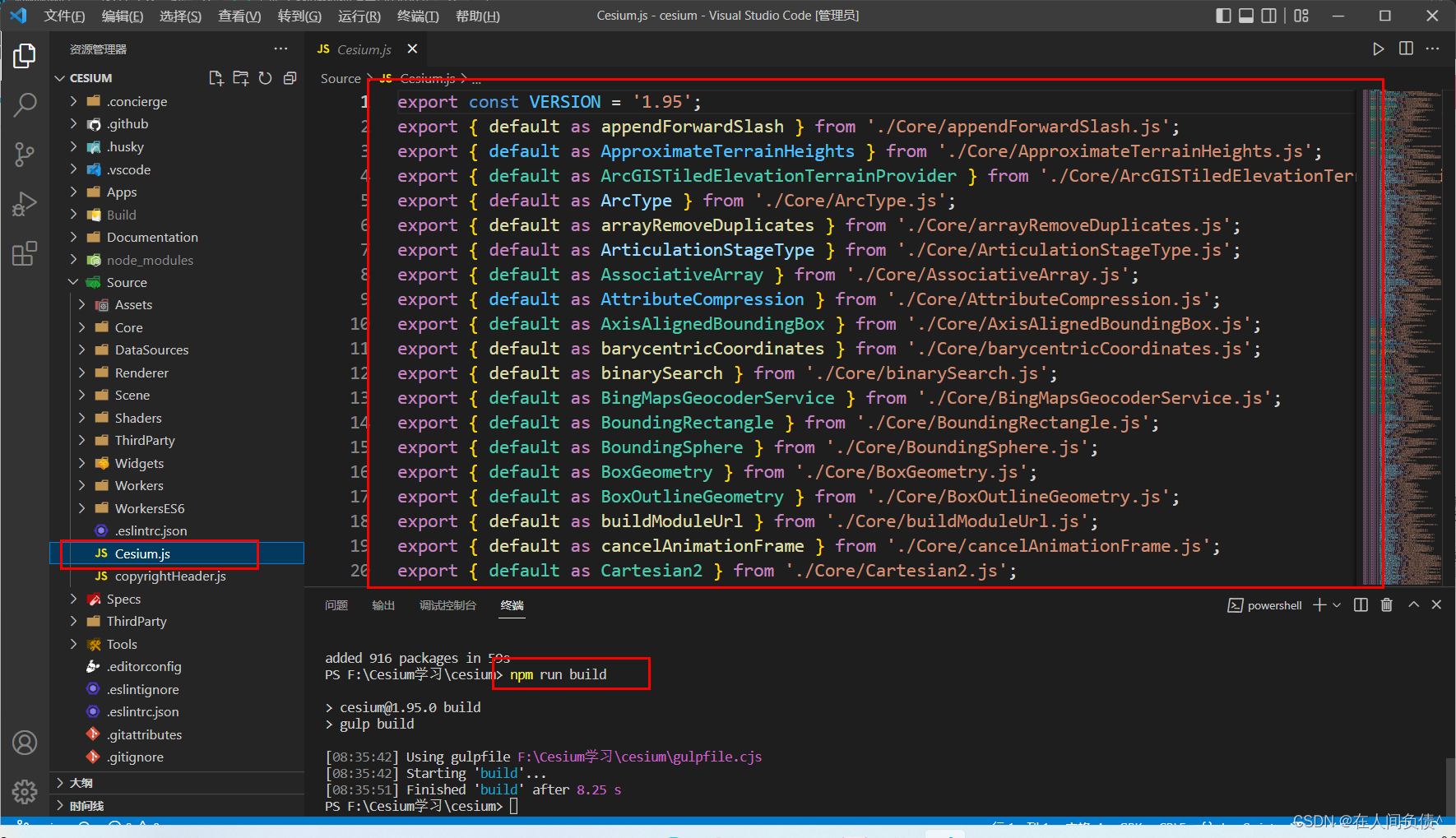
Task: Run the Cesium.js file with play icon
Action: click(1379, 49)
